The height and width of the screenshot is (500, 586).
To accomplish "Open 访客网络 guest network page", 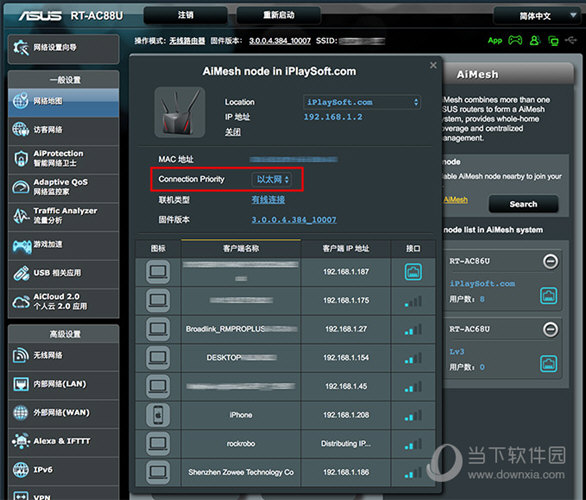I will click(63, 130).
